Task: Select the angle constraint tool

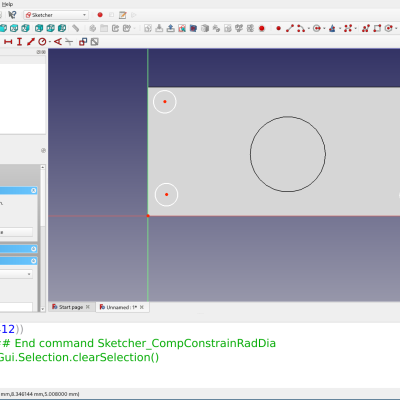Action: tap(58, 42)
